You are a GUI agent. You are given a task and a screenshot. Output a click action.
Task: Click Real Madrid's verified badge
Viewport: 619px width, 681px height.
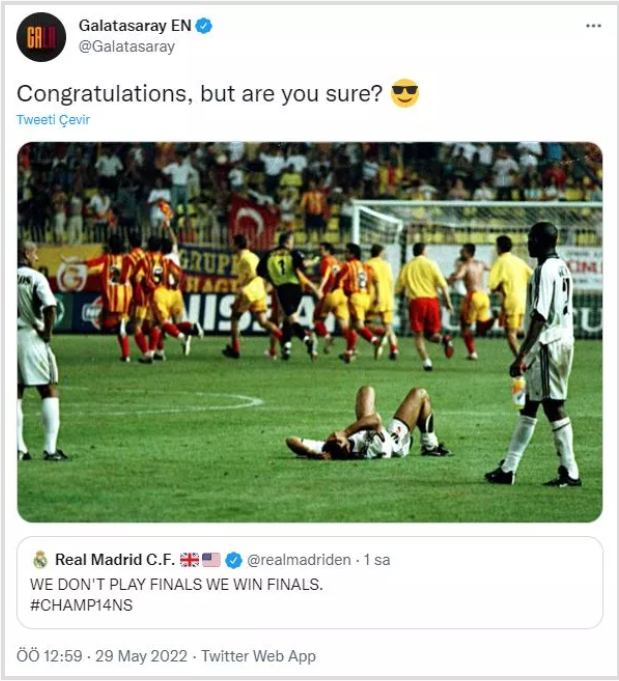(x=233, y=559)
